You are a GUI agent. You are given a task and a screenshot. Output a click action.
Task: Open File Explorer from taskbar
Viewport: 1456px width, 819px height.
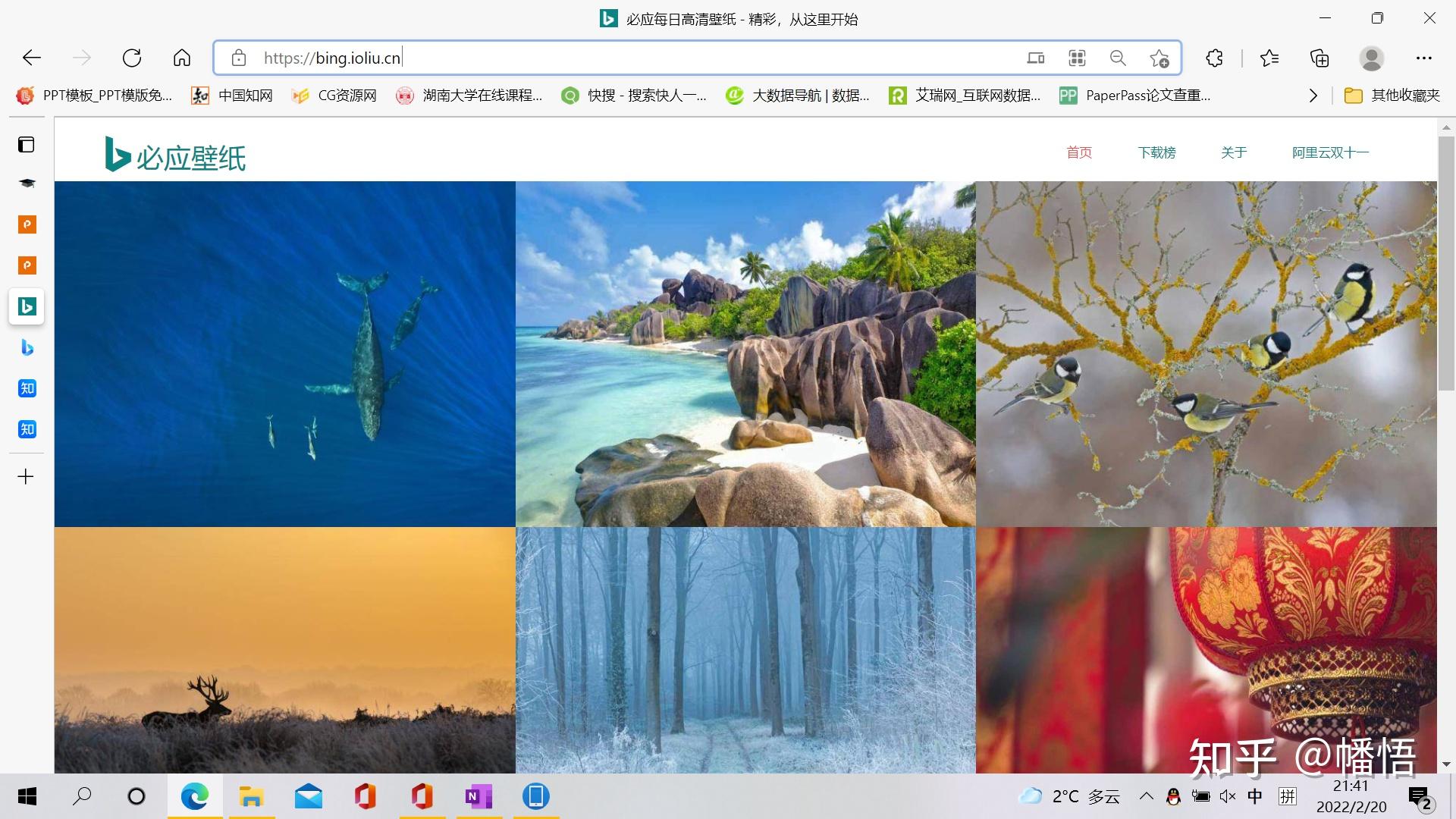pos(252,796)
